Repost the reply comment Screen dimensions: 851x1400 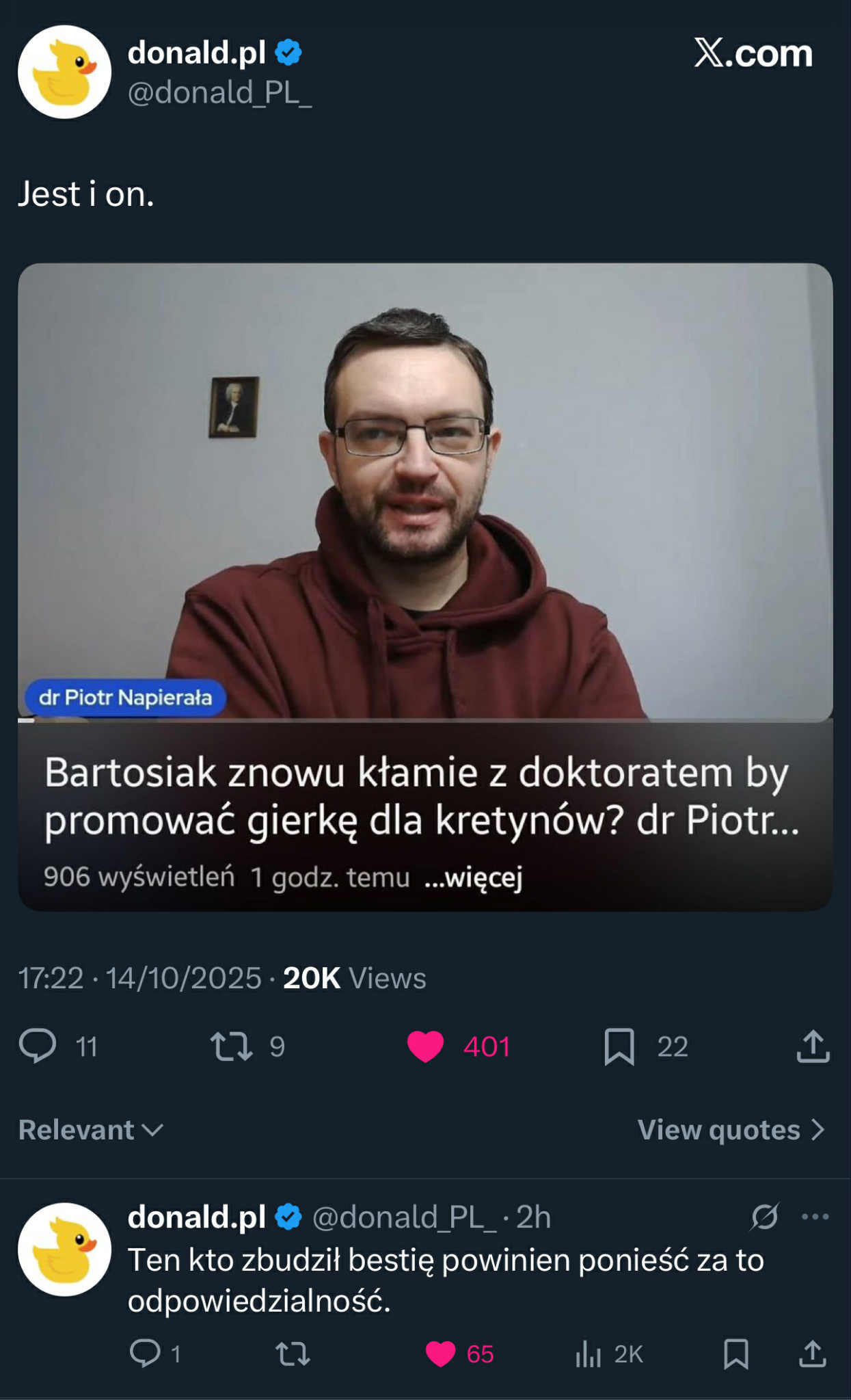(293, 1353)
